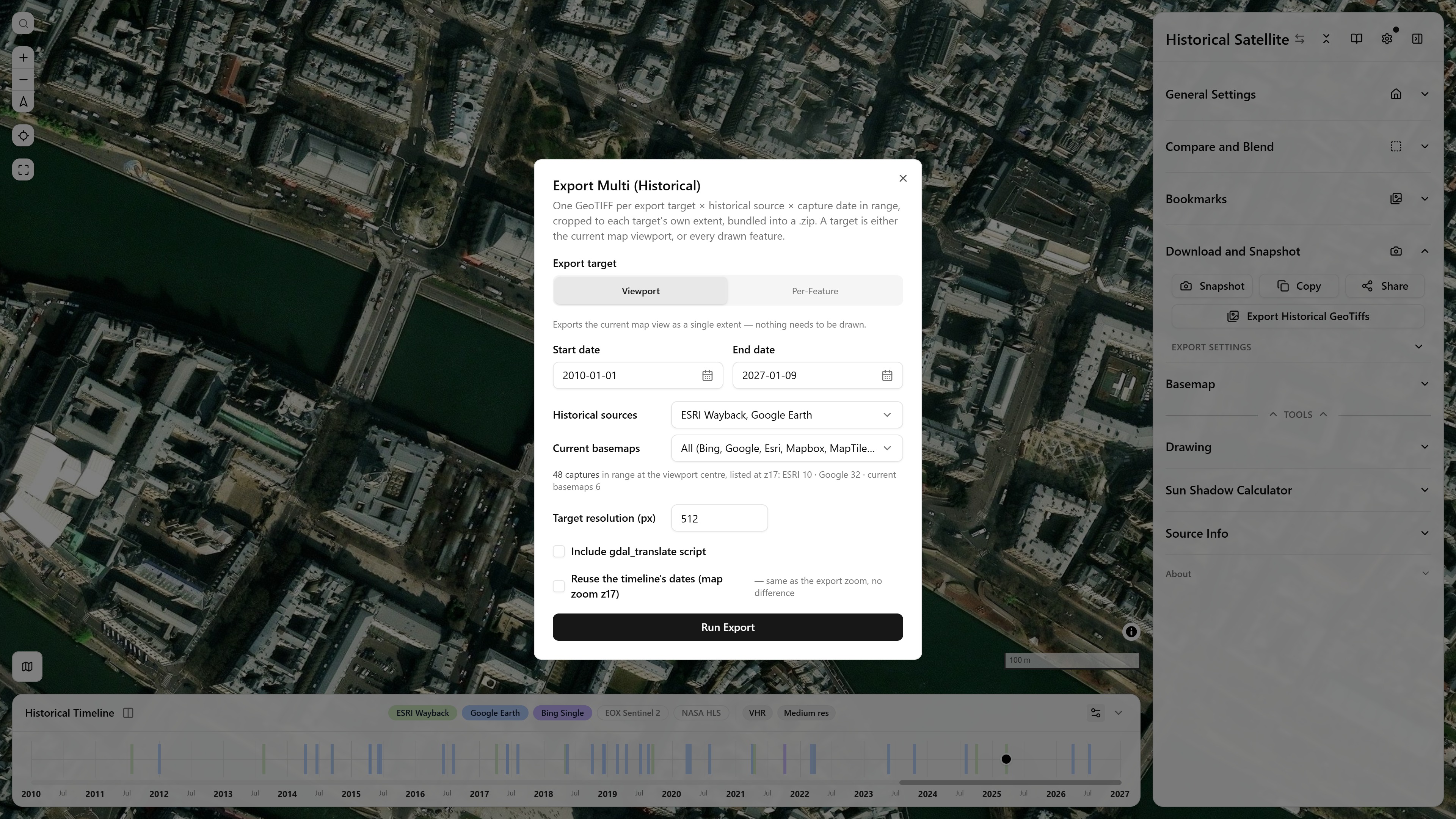This screenshot has height=819, width=1456.
Task: Open the Current basemaps dropdown
Action: [x=787, y=448]
